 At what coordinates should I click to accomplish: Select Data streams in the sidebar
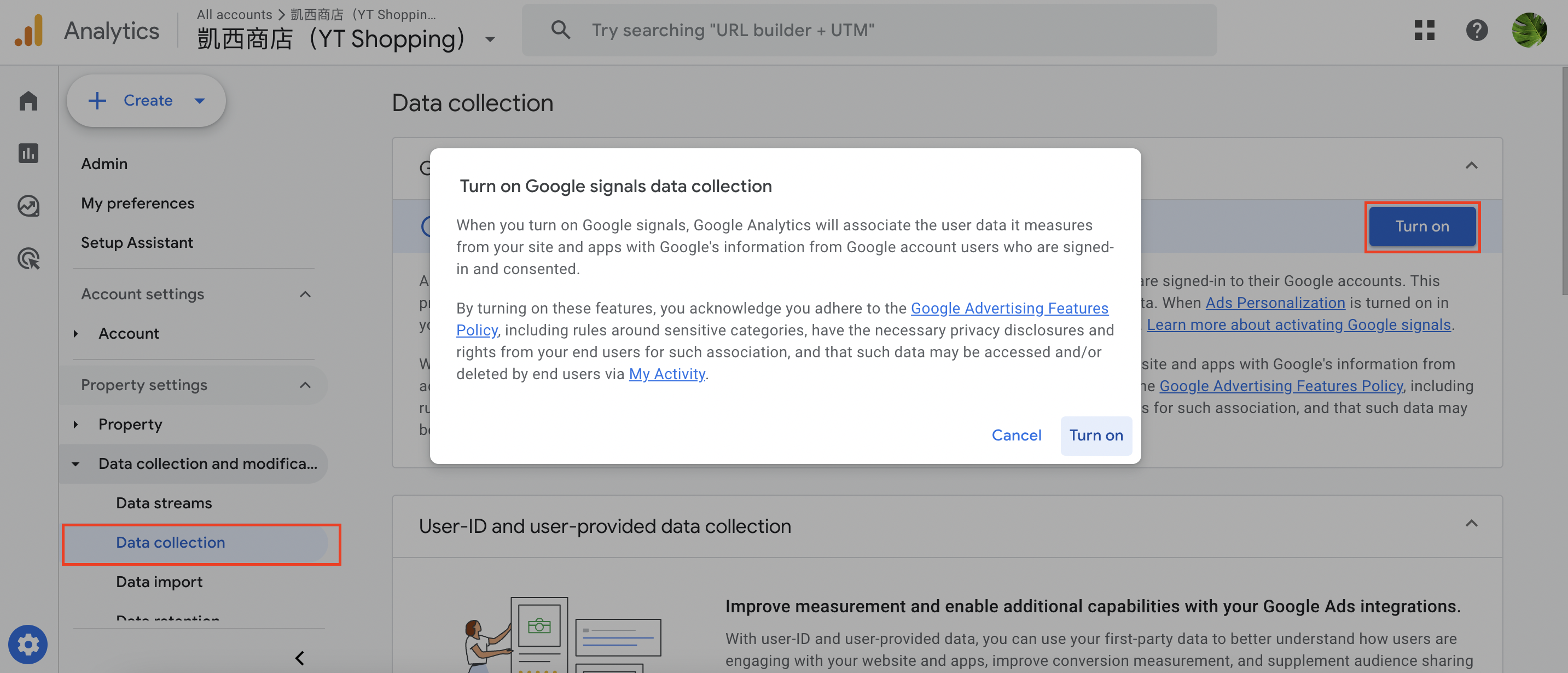click(x=164, y=503)
